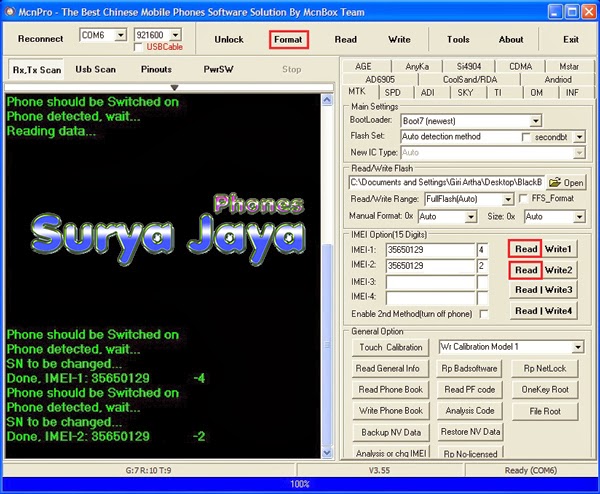Click the Reconnect button
Viewport: 600px width, 494px height.
click(x=41, y=39)
